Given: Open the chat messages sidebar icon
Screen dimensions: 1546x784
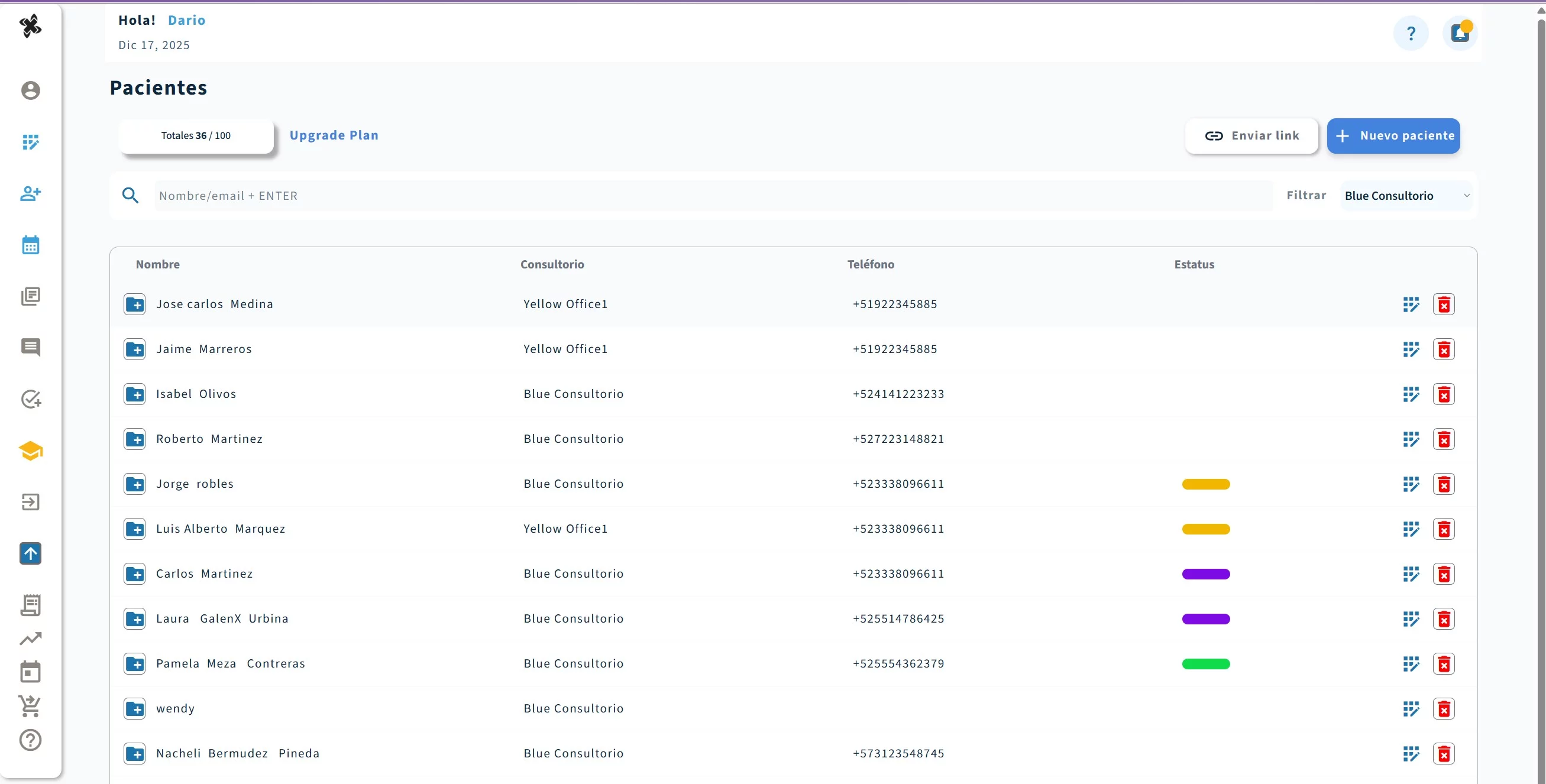Looking at the screenshot, I should [31, 347].
